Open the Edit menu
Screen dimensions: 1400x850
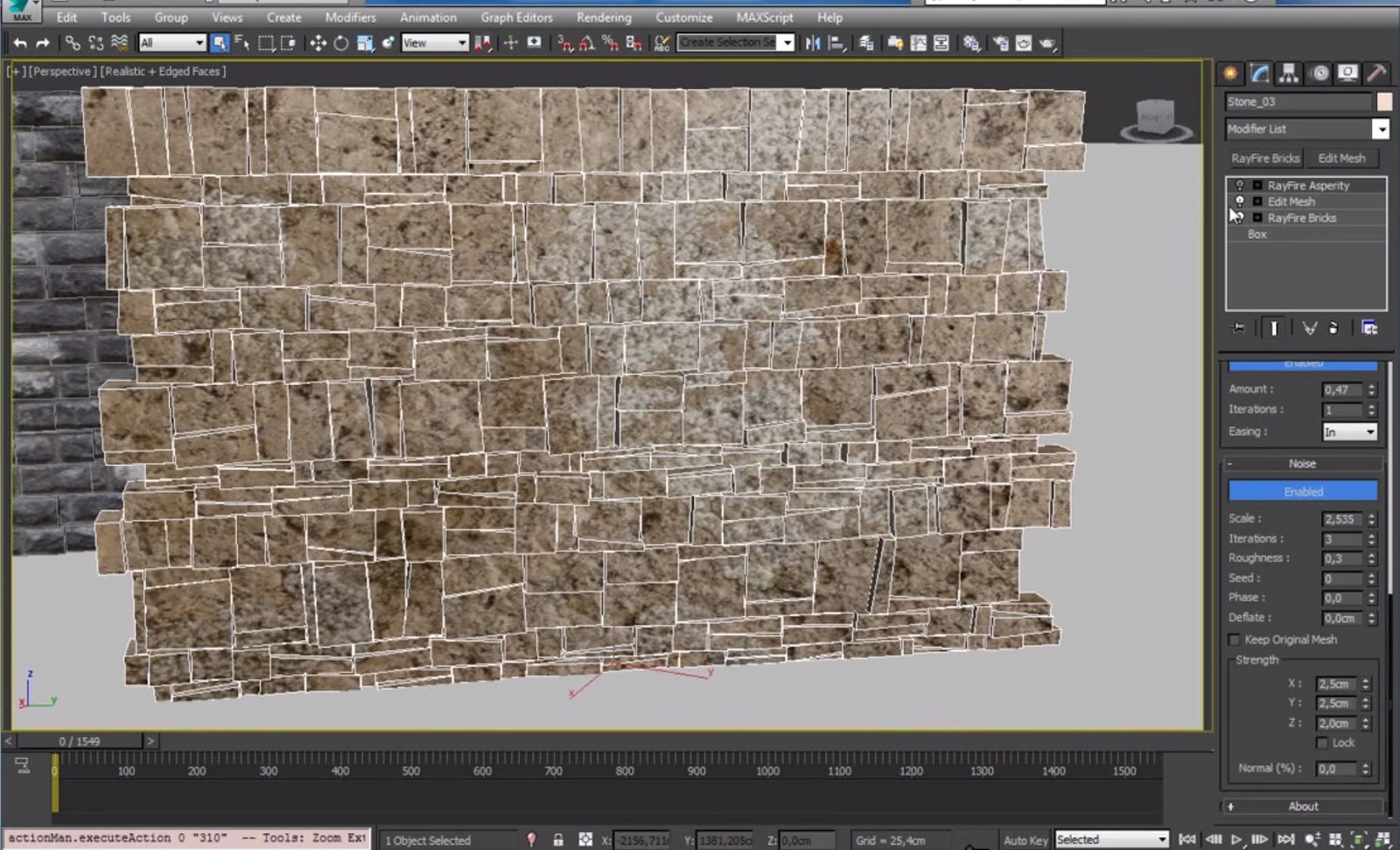66,17
